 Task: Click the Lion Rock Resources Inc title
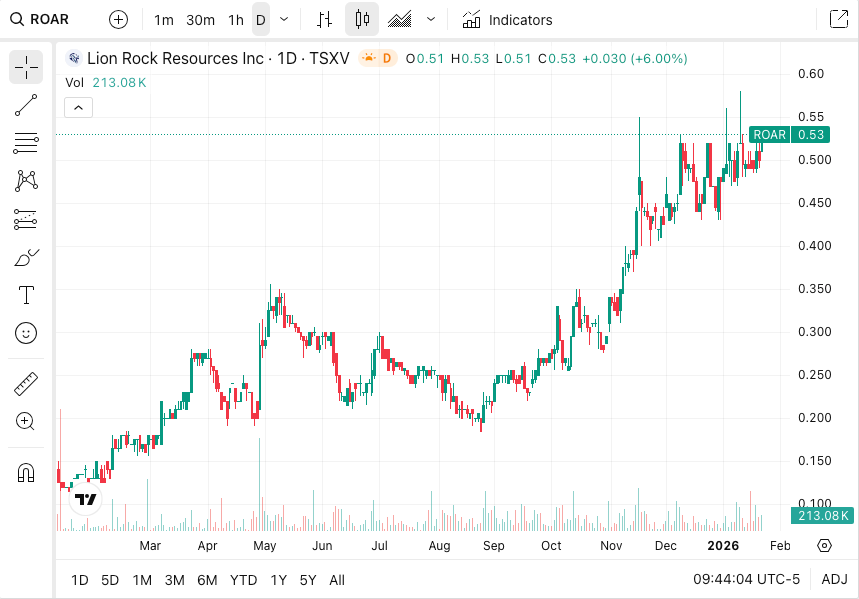175,58
